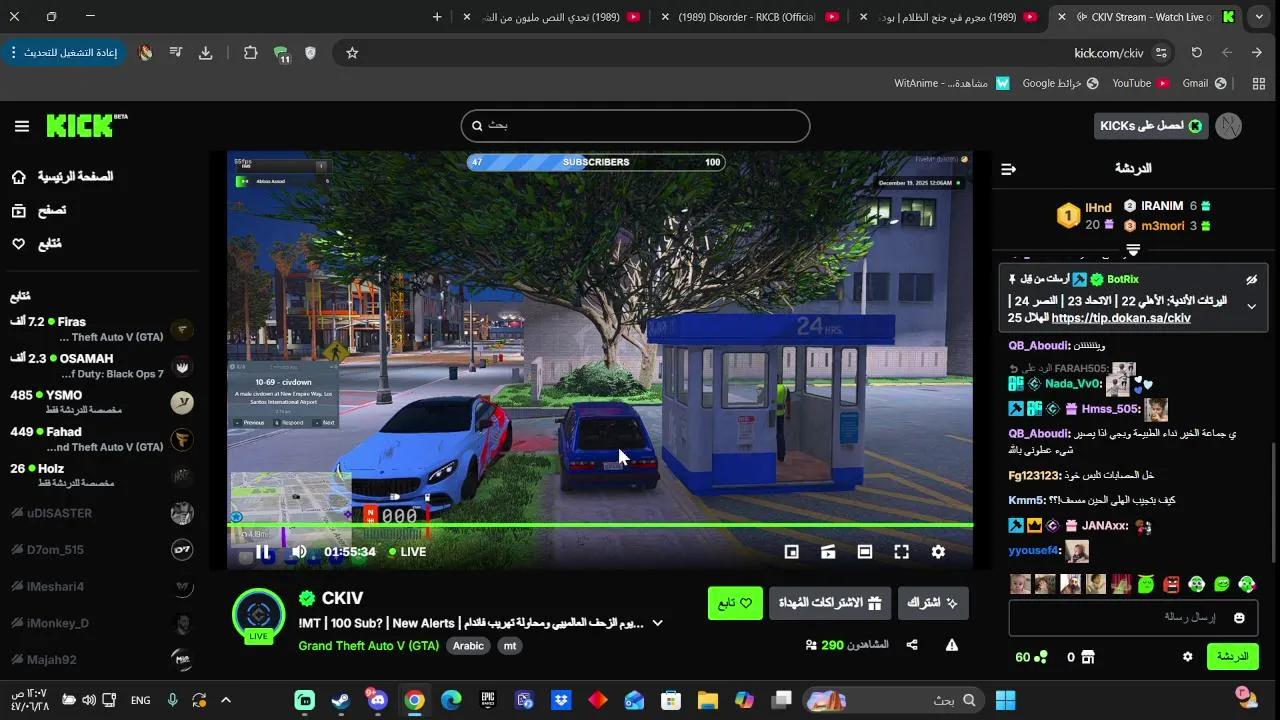Image resolution: width=1280 pixels, height=720 pixels.
Task: Open Steam from the taskbar
Action: coord(341,700)
